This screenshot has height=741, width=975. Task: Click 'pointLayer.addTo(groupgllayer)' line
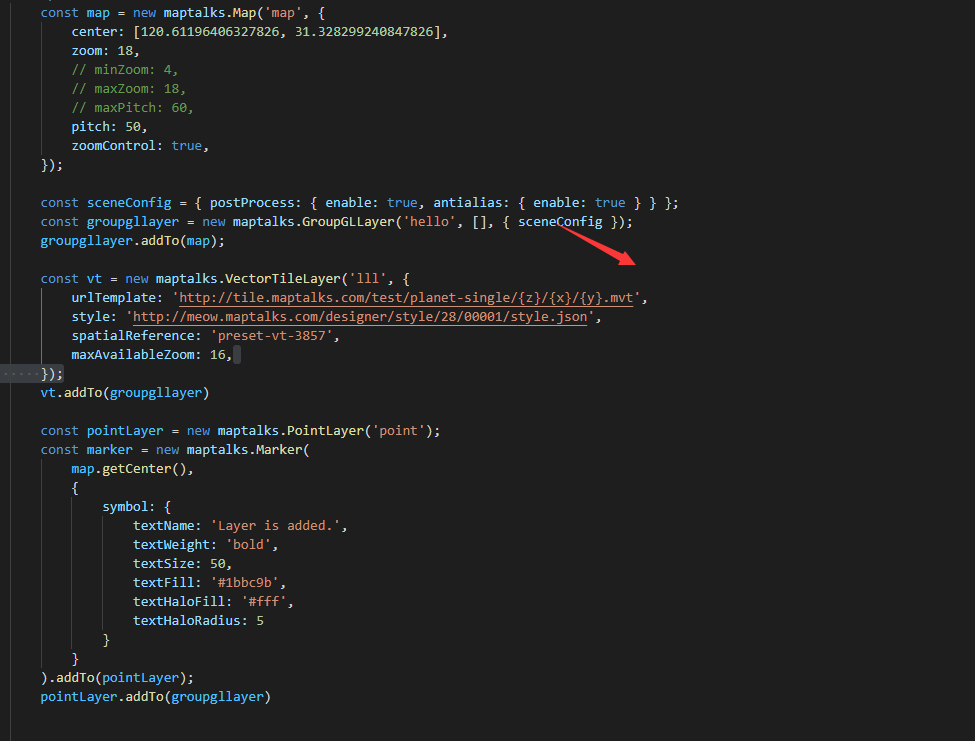pos(155,697)
